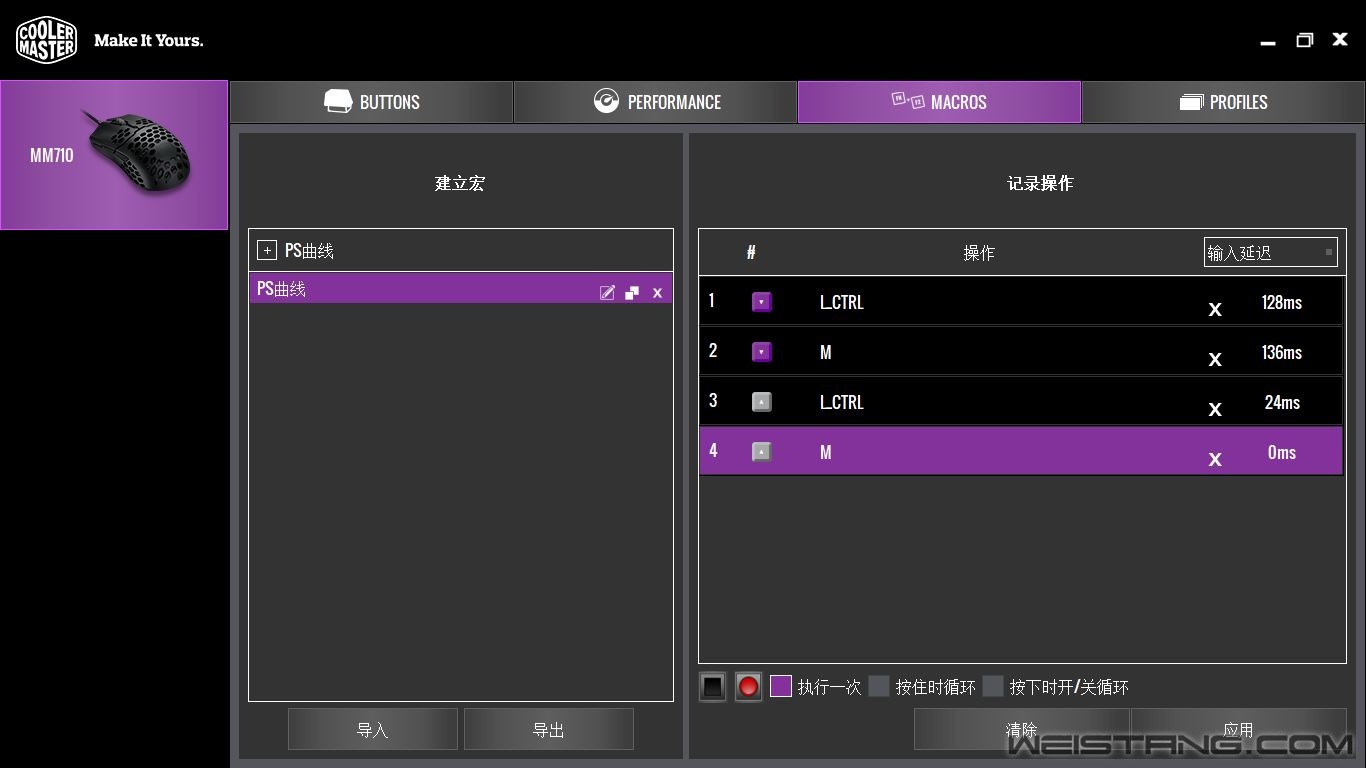1366x768 pixels.
Task: Open the BUTTONS tab
Action: pyautogui.click(x=371, y=102)
